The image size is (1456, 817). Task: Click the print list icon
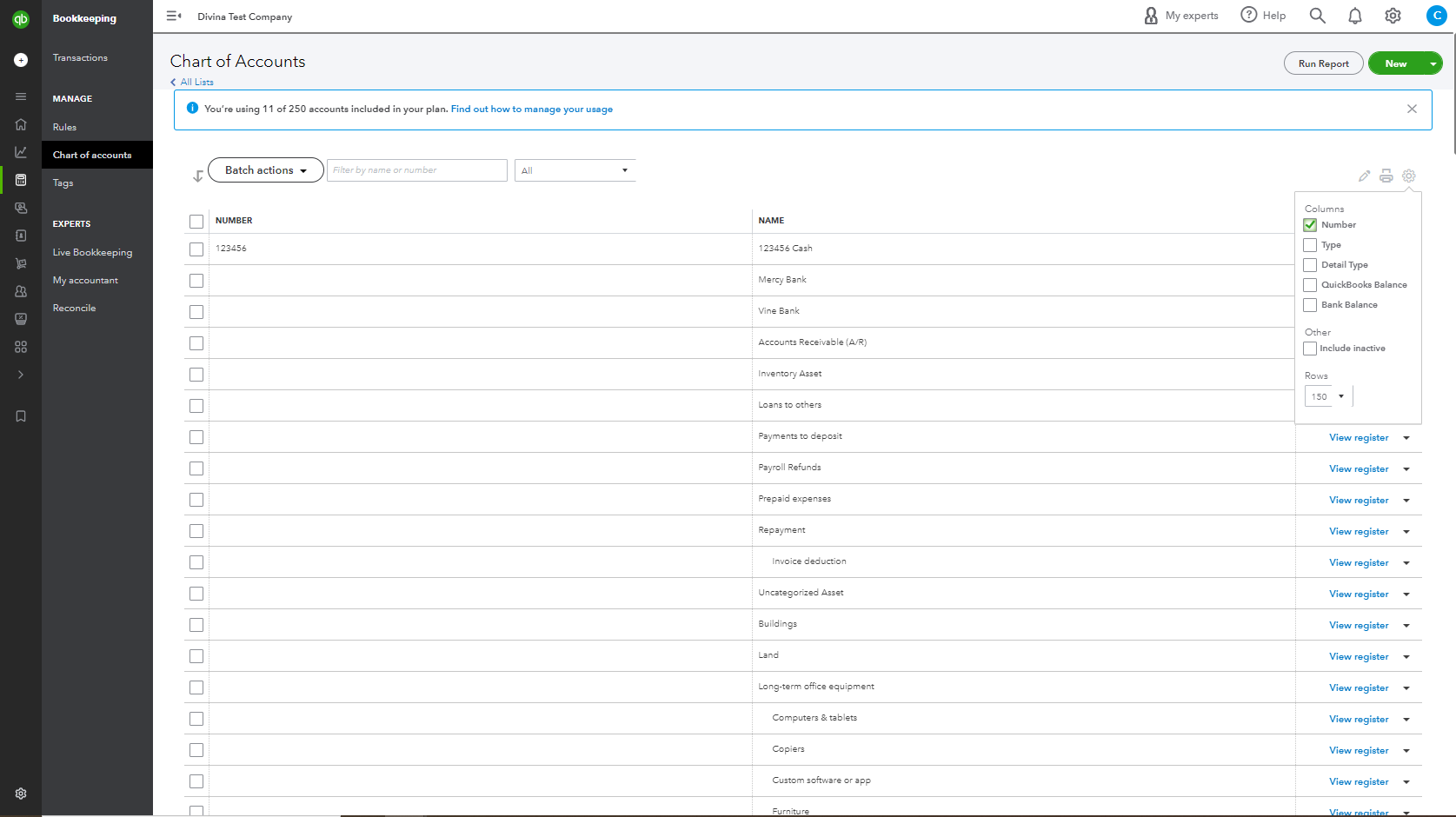tap(1386, 176)
